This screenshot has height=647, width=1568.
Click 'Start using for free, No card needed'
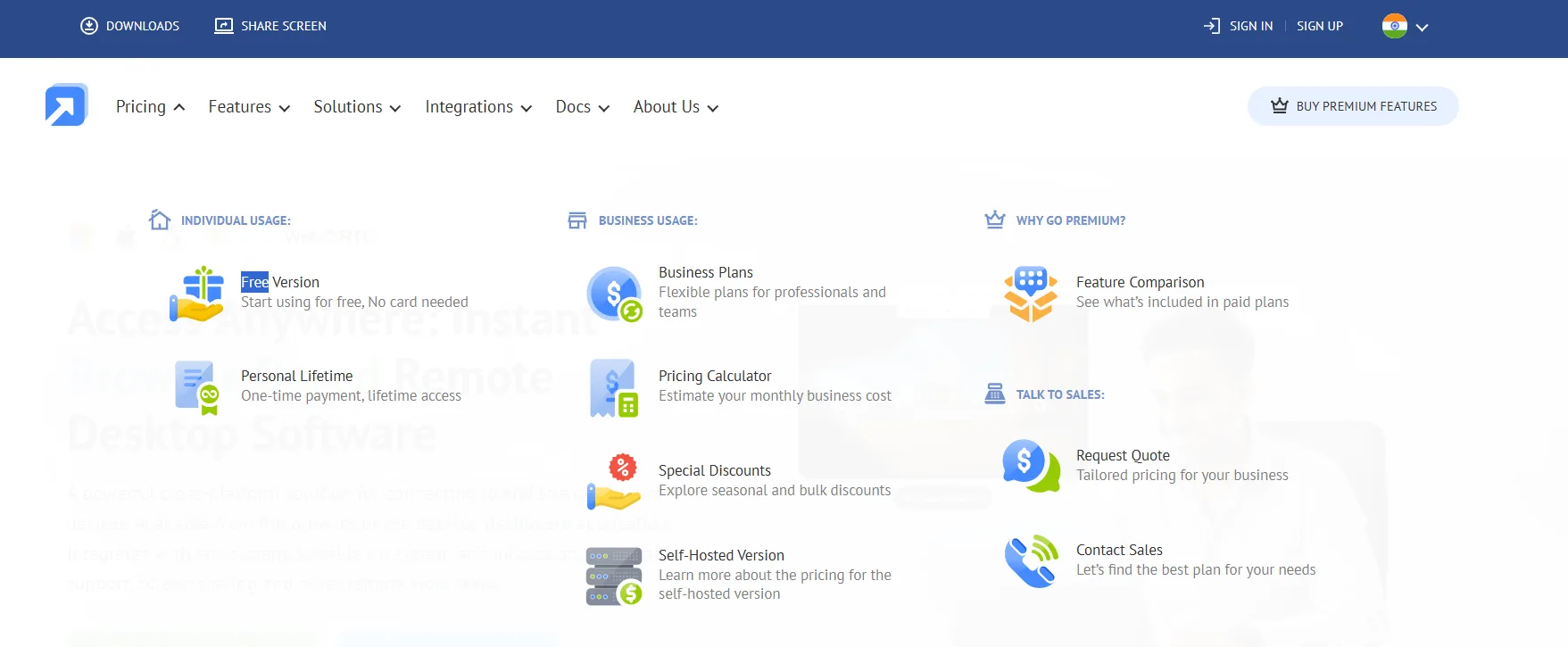click(x=354, y=302)
